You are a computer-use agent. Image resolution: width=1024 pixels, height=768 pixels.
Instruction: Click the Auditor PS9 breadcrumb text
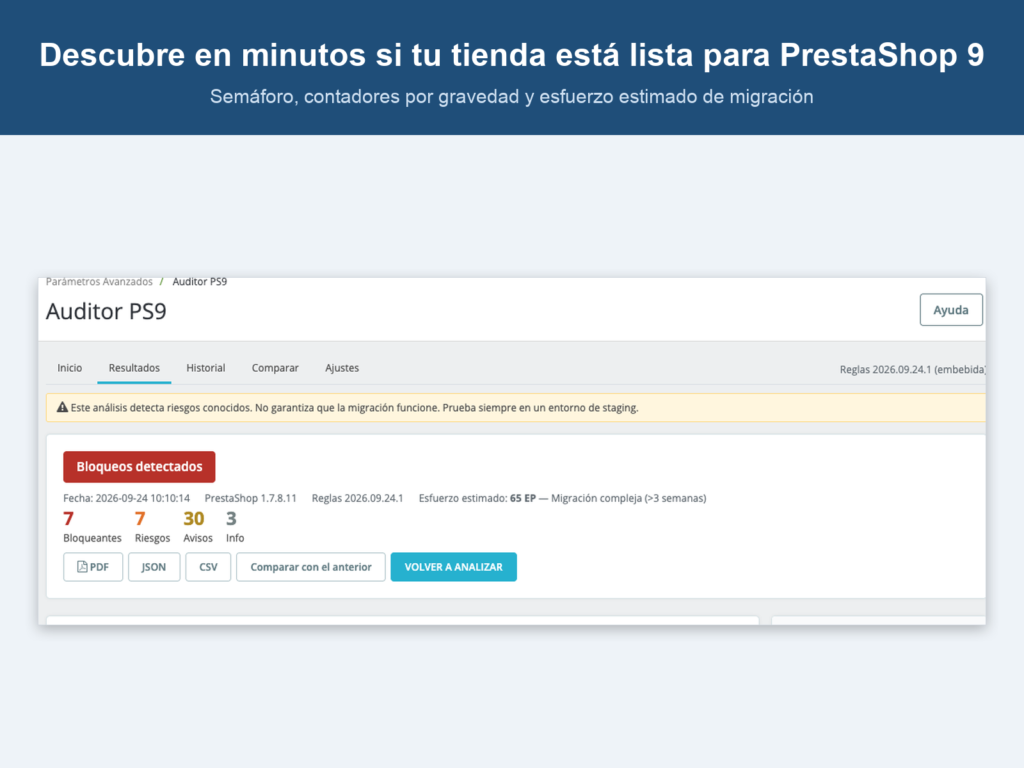pos(200,281)
